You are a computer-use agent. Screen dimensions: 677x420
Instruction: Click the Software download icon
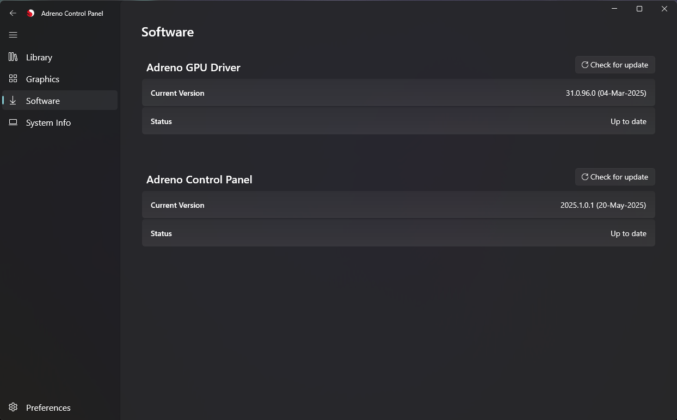(13, 101)
